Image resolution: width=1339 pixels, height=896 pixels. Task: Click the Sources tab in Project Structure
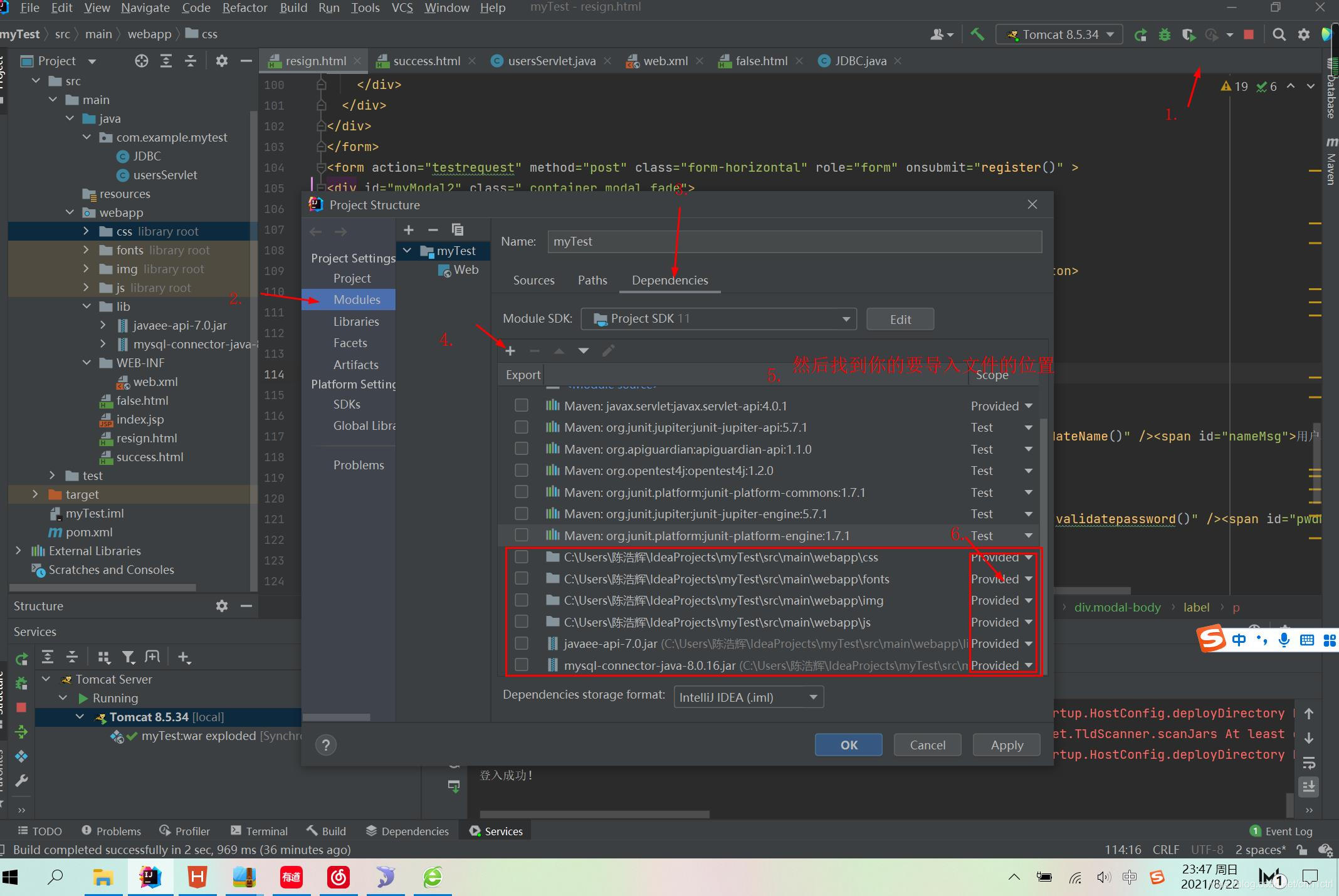(533, 280)
